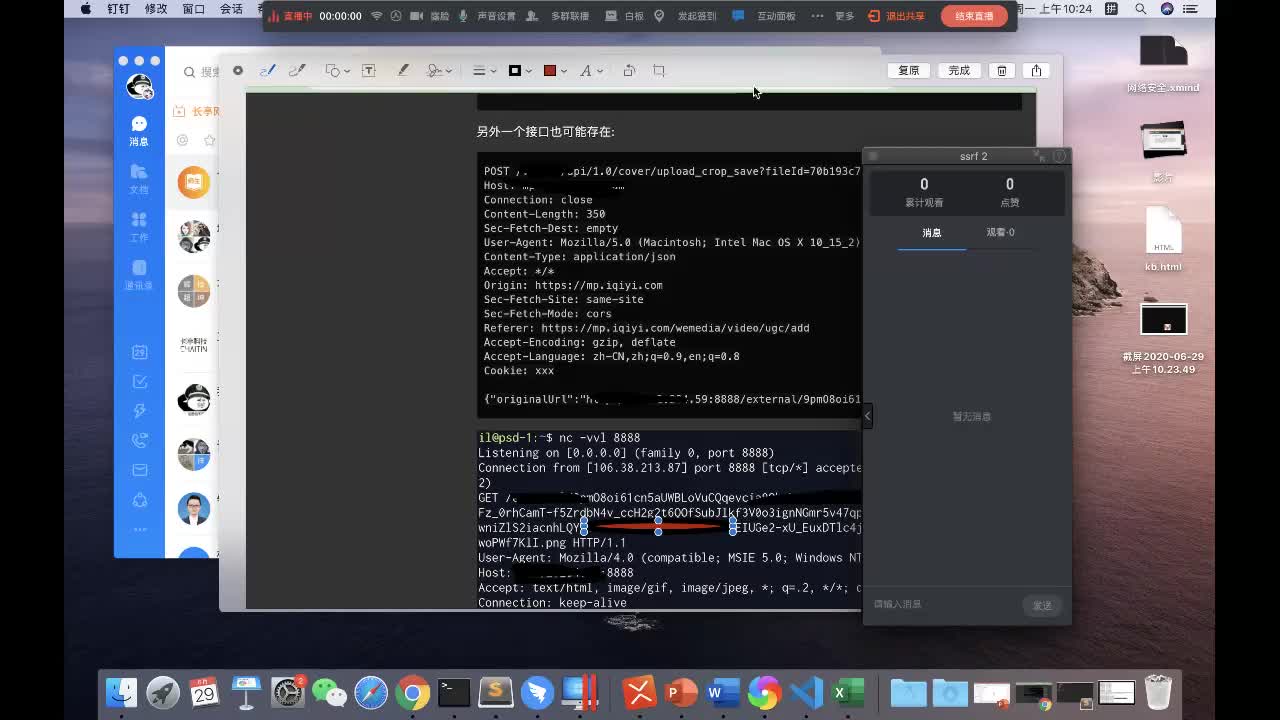
Task: Click the 复原 revert button
Action: point(909,70)
